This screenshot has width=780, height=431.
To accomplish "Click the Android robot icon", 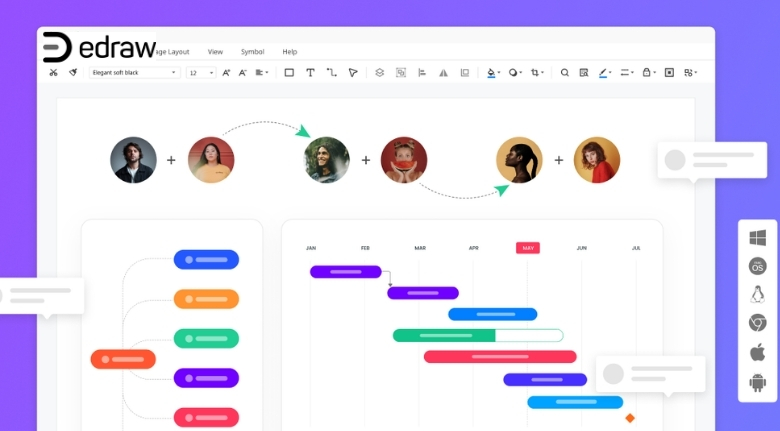I will pos(758,382).
